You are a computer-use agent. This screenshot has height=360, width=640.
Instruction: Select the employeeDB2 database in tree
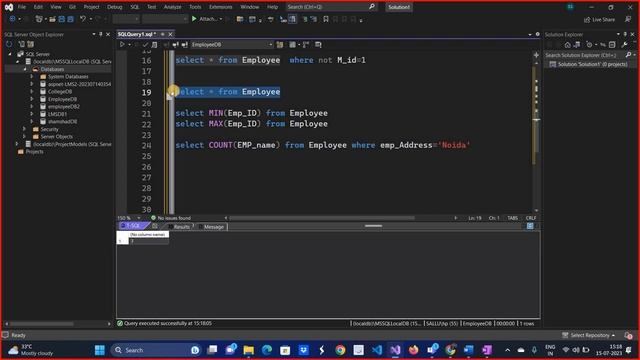pyautogui.click(x=64, y=107)
